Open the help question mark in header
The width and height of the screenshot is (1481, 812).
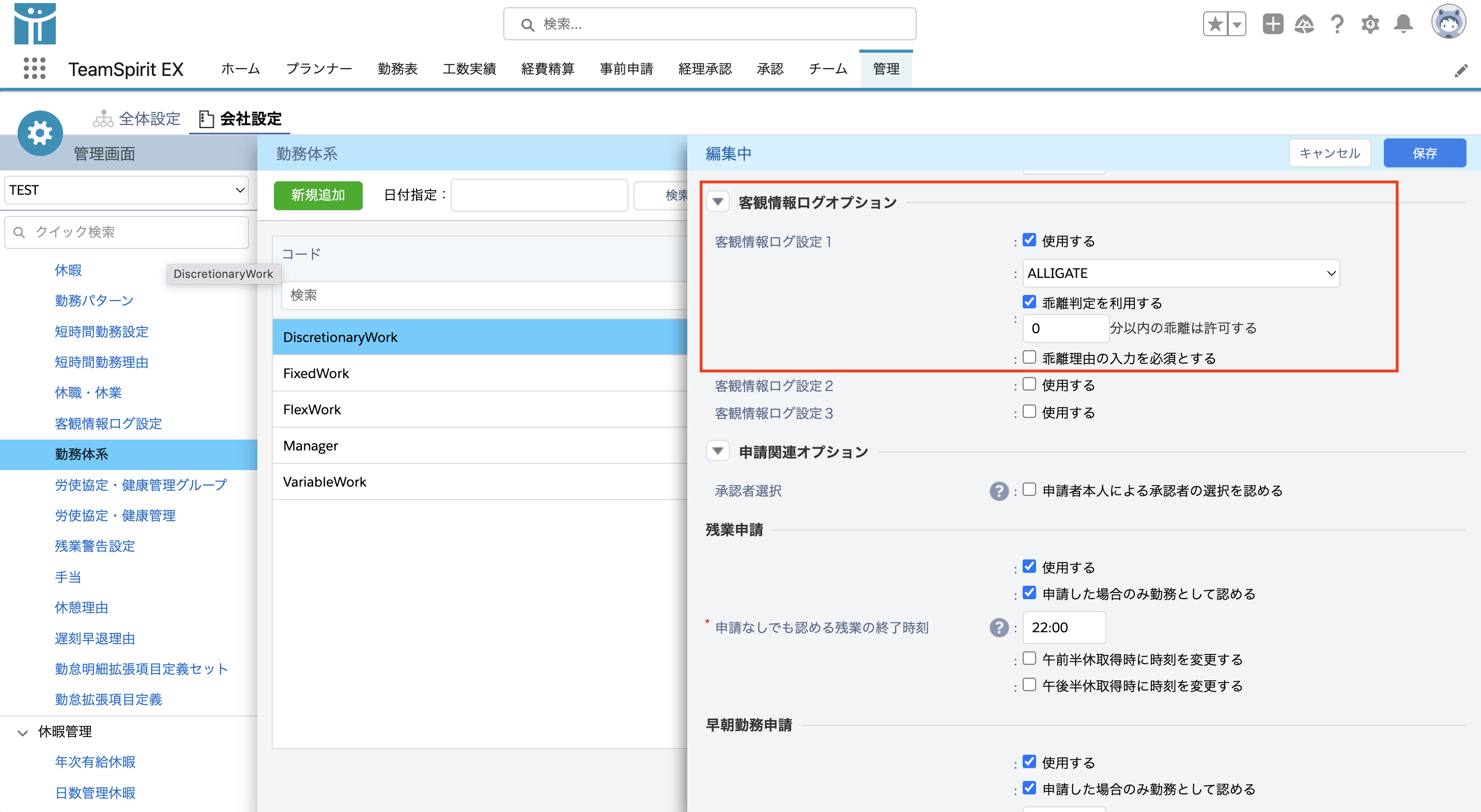(x=1337, y=24)
